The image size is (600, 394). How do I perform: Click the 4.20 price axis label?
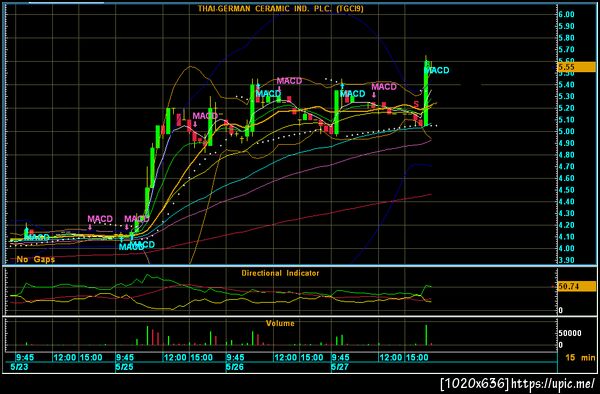[x=567, y=225]
